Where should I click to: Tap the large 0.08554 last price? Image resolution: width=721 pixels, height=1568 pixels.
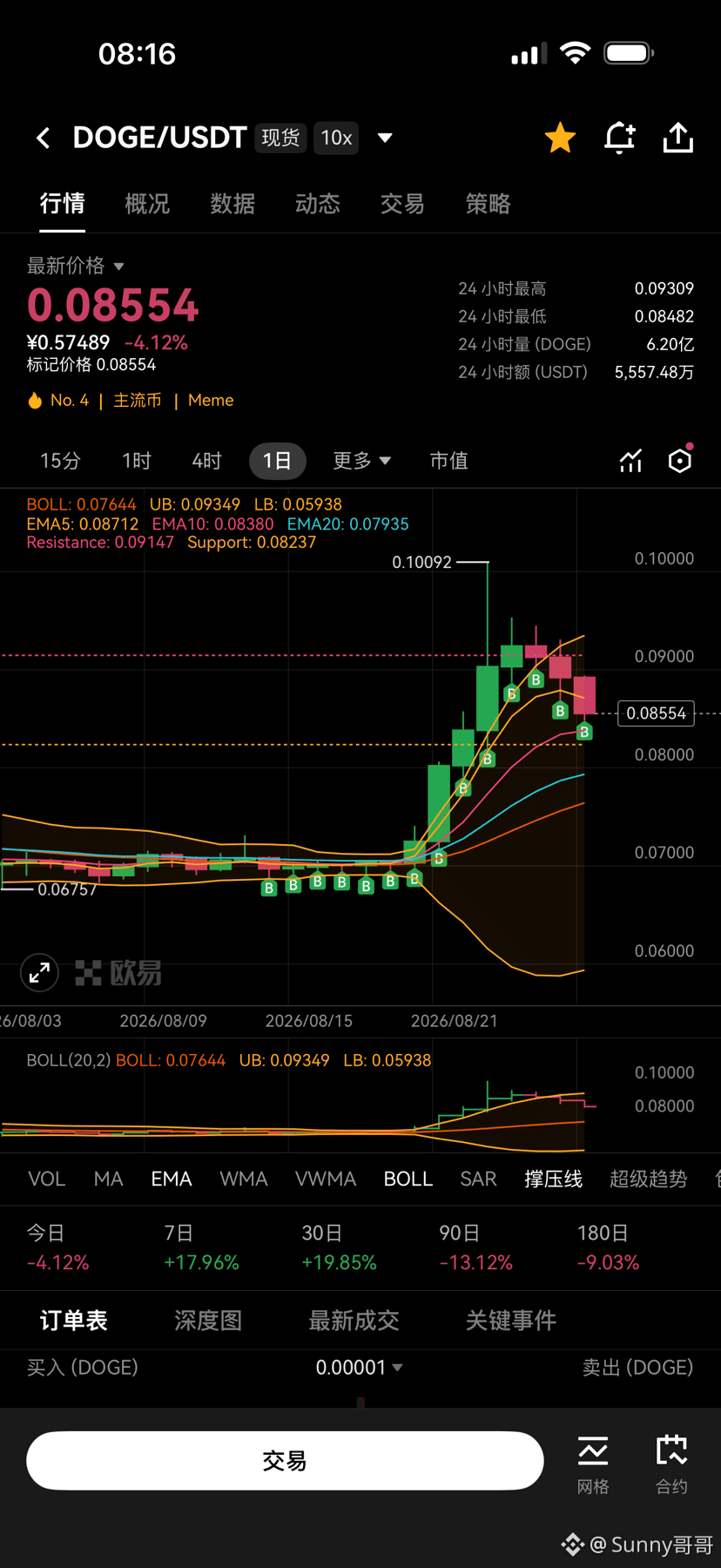pyautogui.click(x=113, y=306)
